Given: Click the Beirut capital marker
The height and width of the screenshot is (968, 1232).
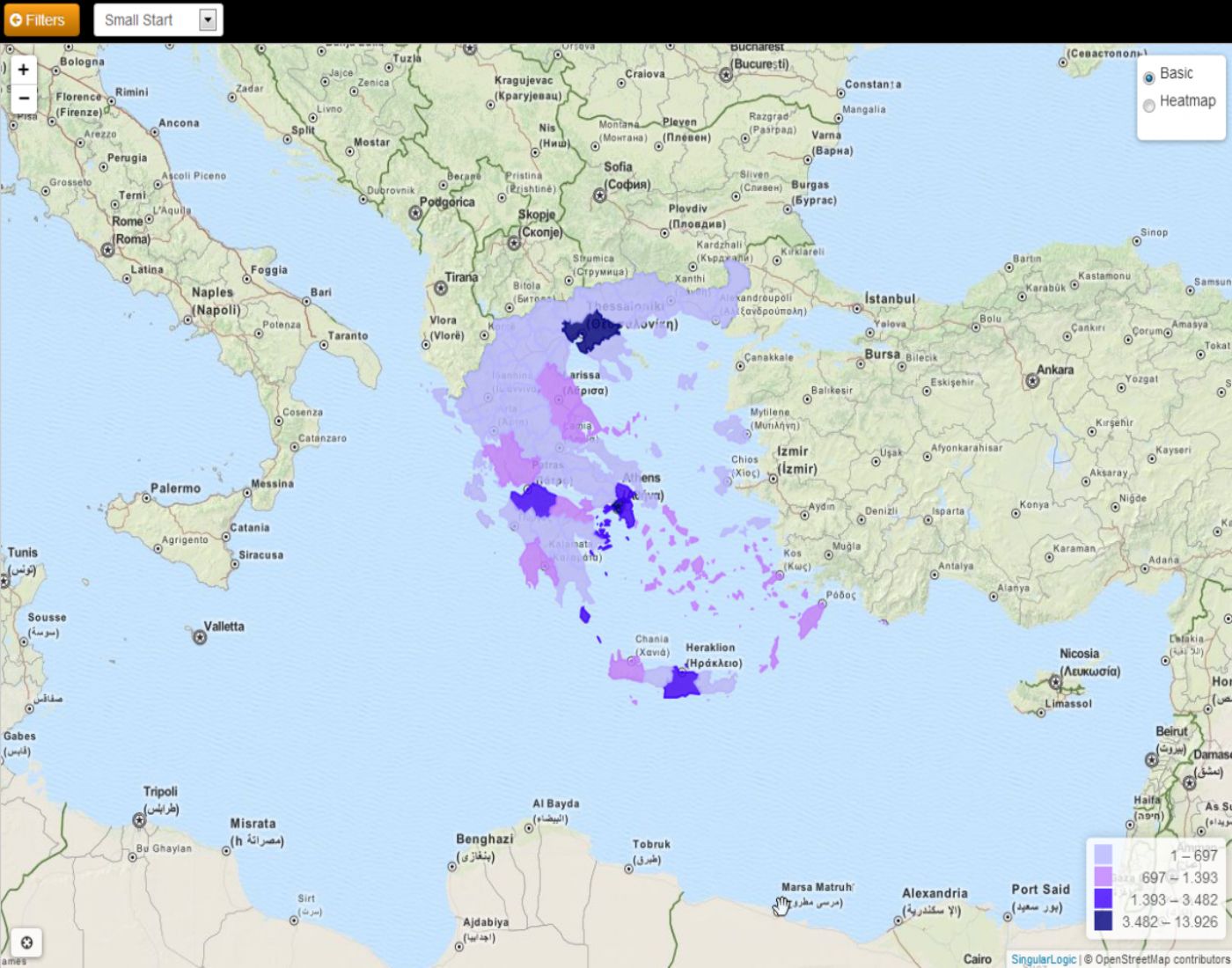Looking at the screenshot, I should tap(1151, 759).
